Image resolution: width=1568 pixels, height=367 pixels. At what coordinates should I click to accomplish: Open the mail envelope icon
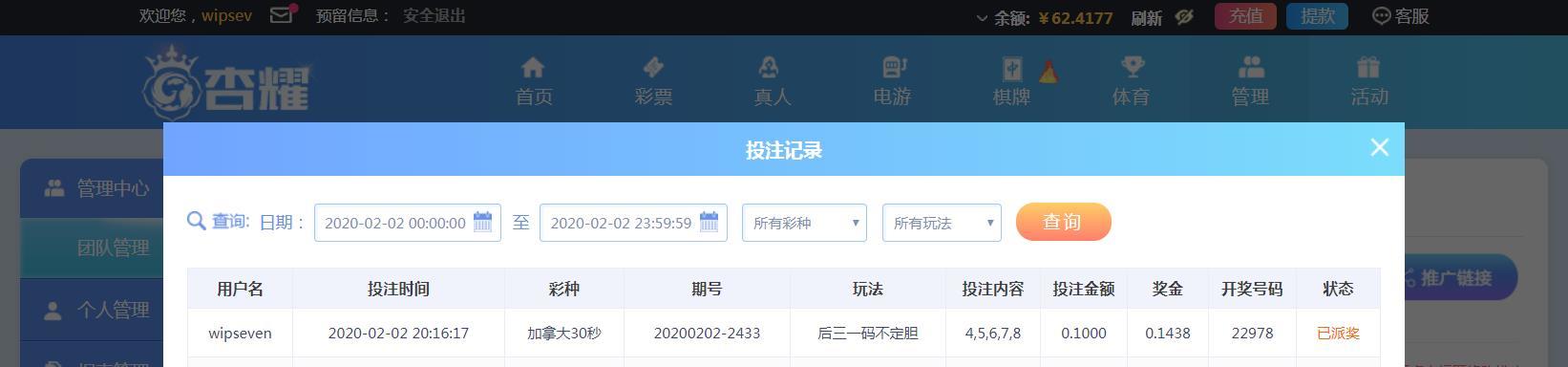pos(282,15)
